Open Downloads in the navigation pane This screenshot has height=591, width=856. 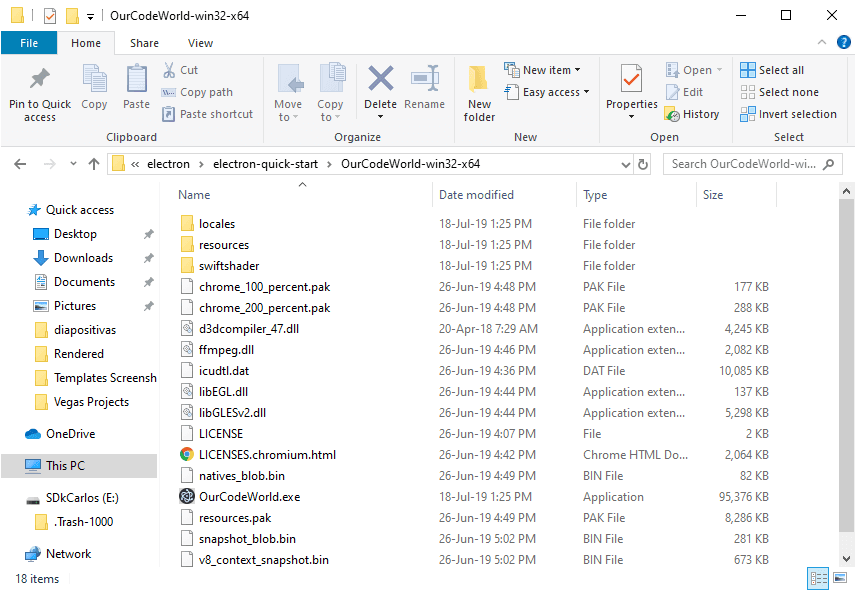84,258
